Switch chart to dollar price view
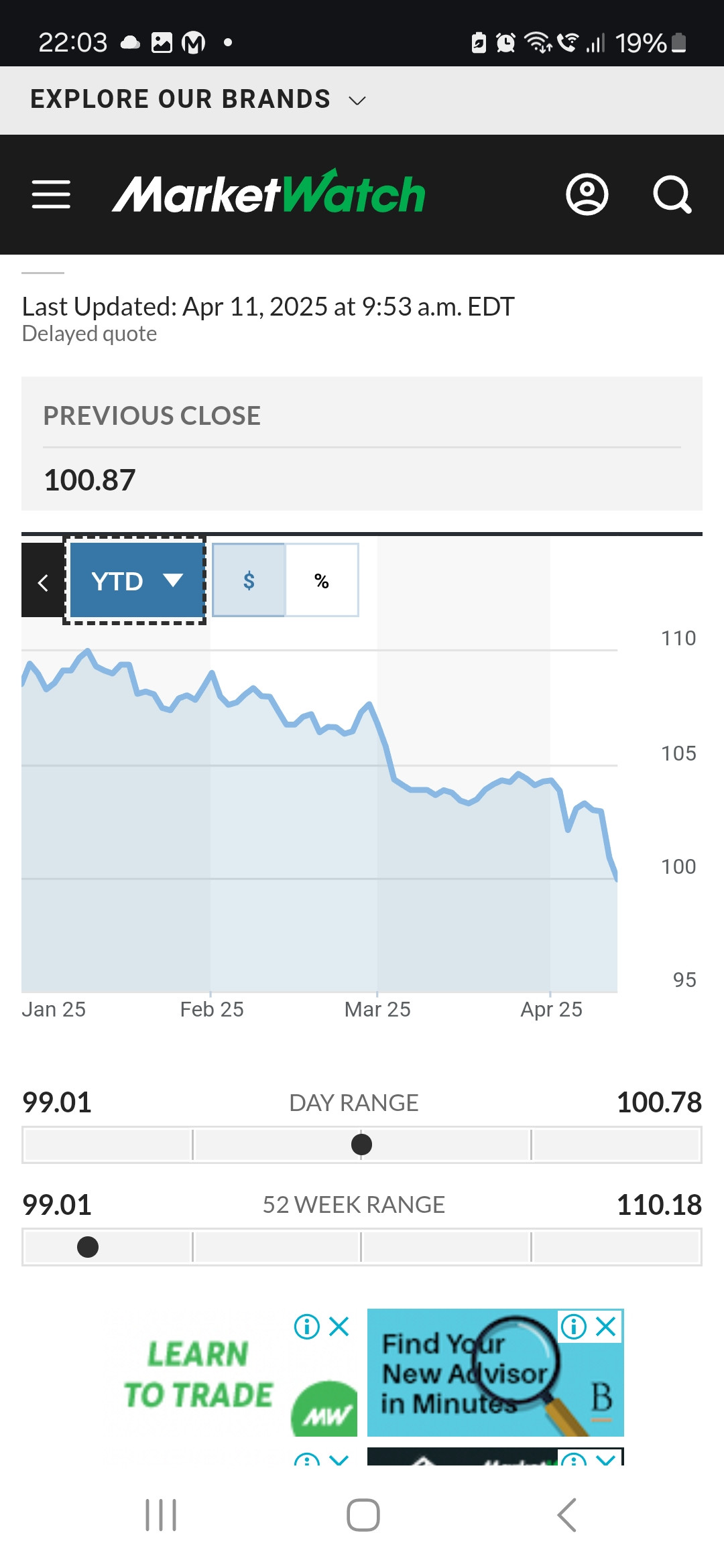 point(249,580)
